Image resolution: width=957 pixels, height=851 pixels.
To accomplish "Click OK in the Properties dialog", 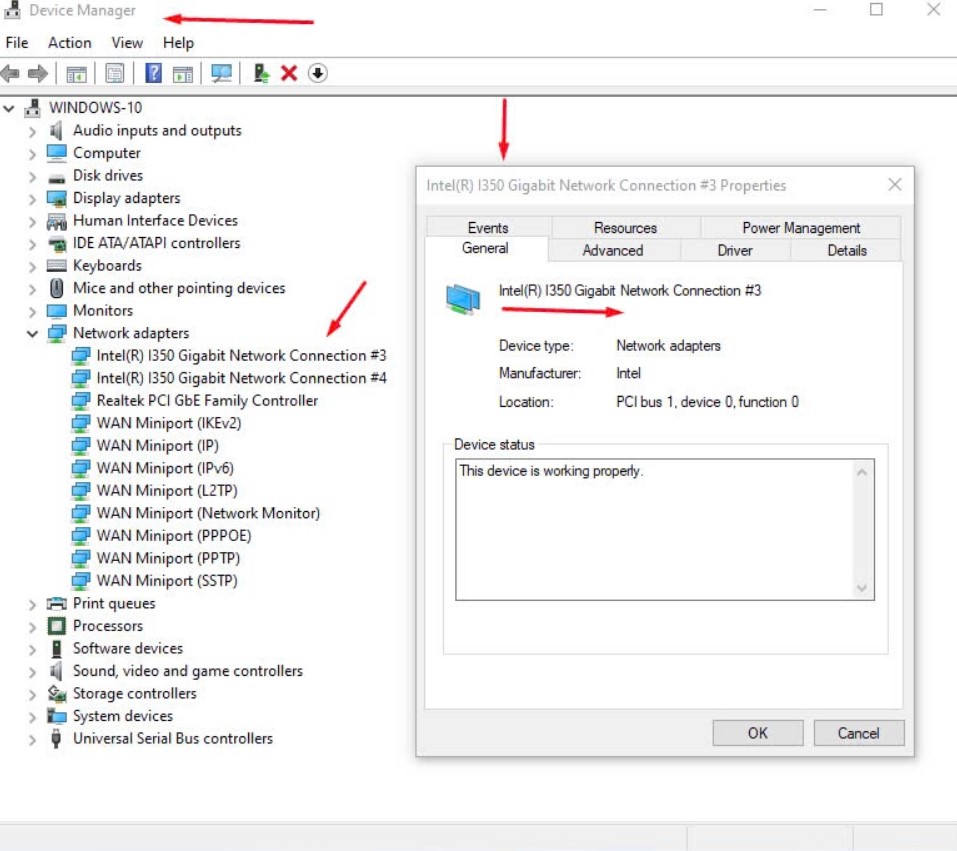I will (757, 733).
